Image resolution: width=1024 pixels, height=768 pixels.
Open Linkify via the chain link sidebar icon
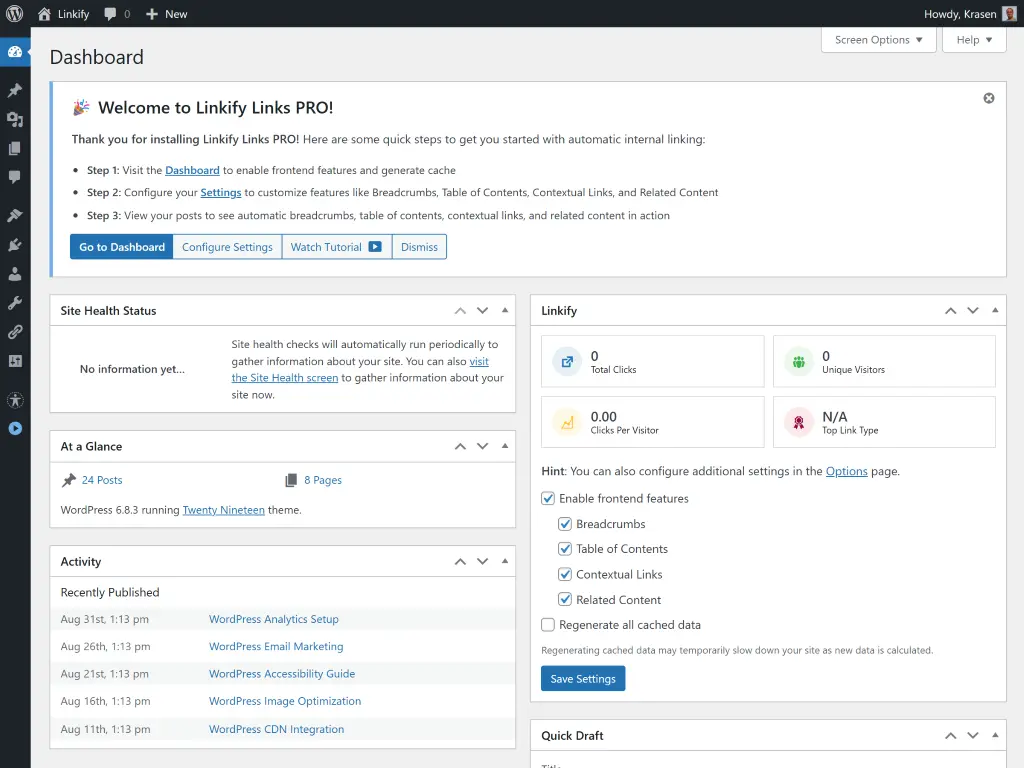pyautogui.click(x=14, y=332)
